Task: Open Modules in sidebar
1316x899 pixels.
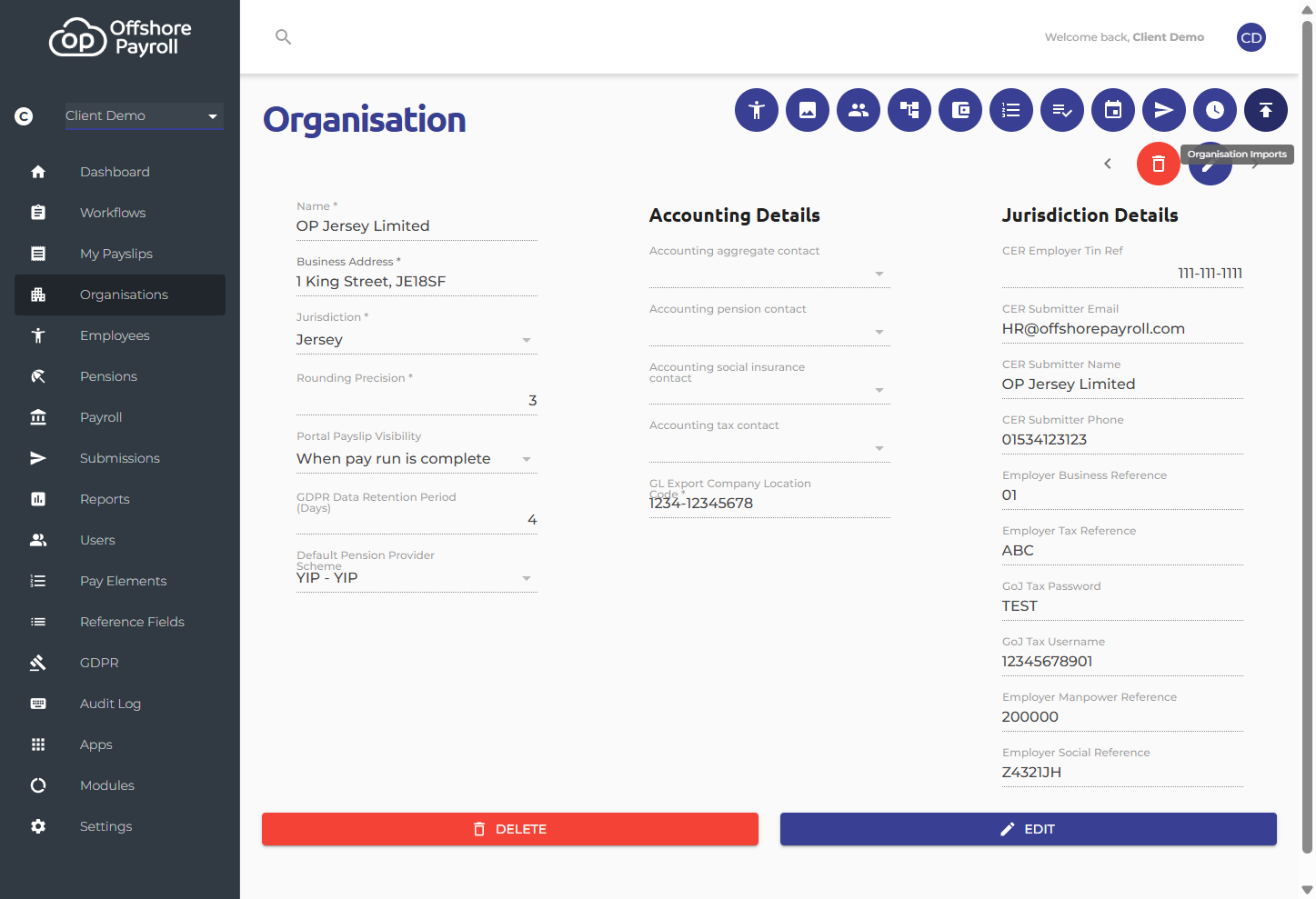Action: 120,785
